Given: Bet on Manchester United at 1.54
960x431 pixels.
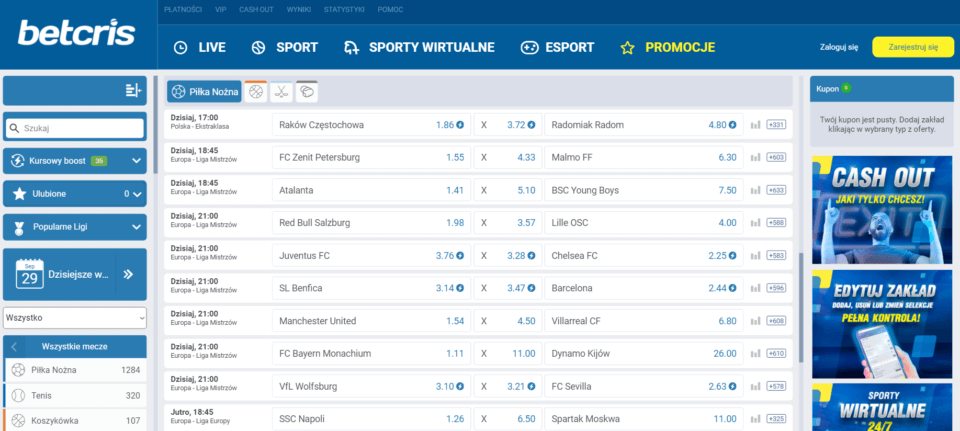Looking at the screenshot, I should coord(371,321).
